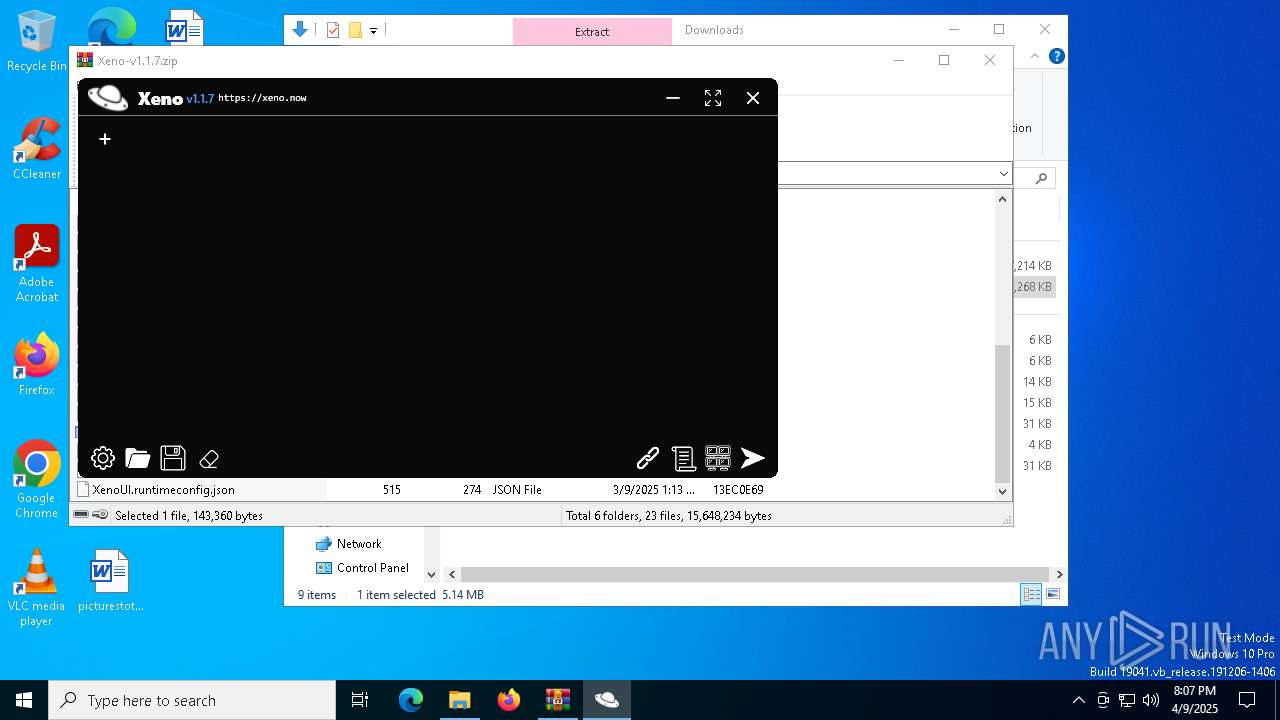Open CCleaner desktop shortcut
Image resolution: width=1280 pixels, height=720 pixels.
37,149
